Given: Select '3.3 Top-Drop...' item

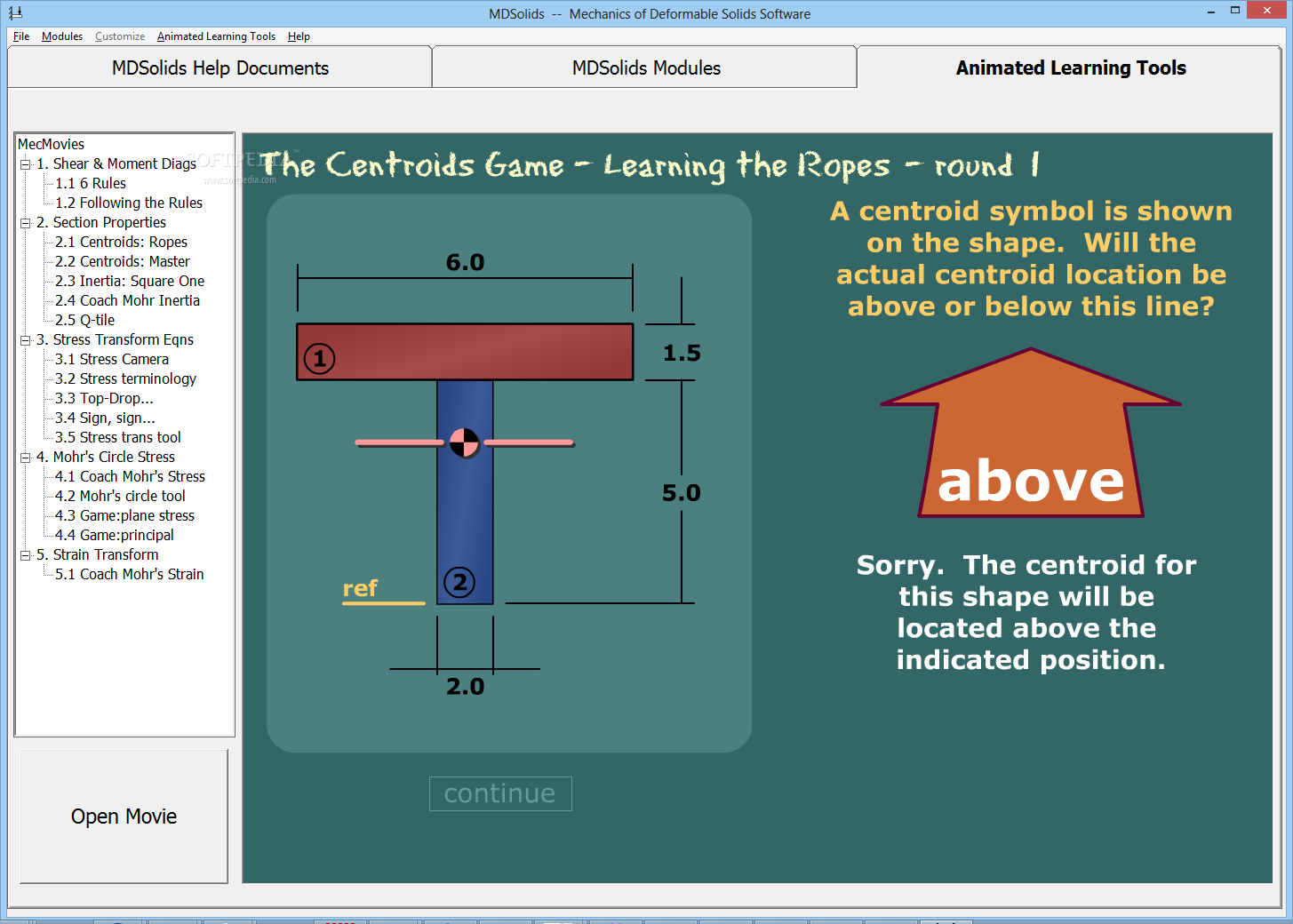Looking at the screenshot, I should [104, 398].
